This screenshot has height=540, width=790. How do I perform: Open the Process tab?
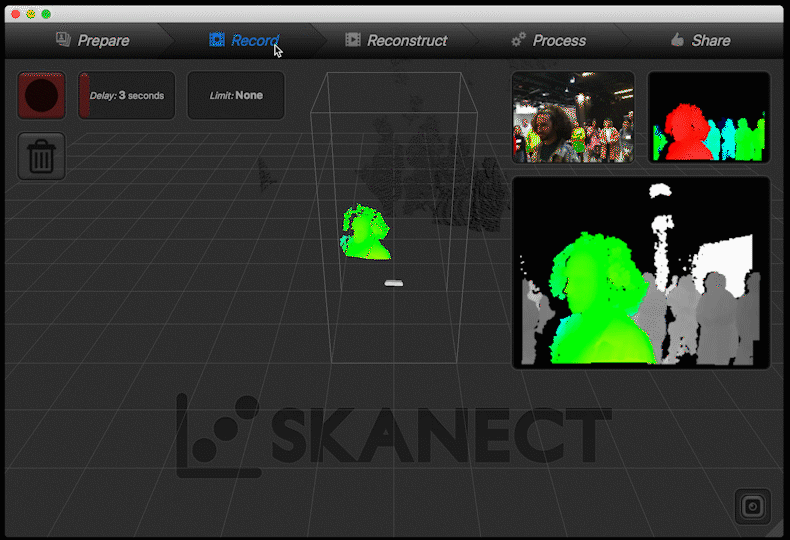(x=548, y=40)
